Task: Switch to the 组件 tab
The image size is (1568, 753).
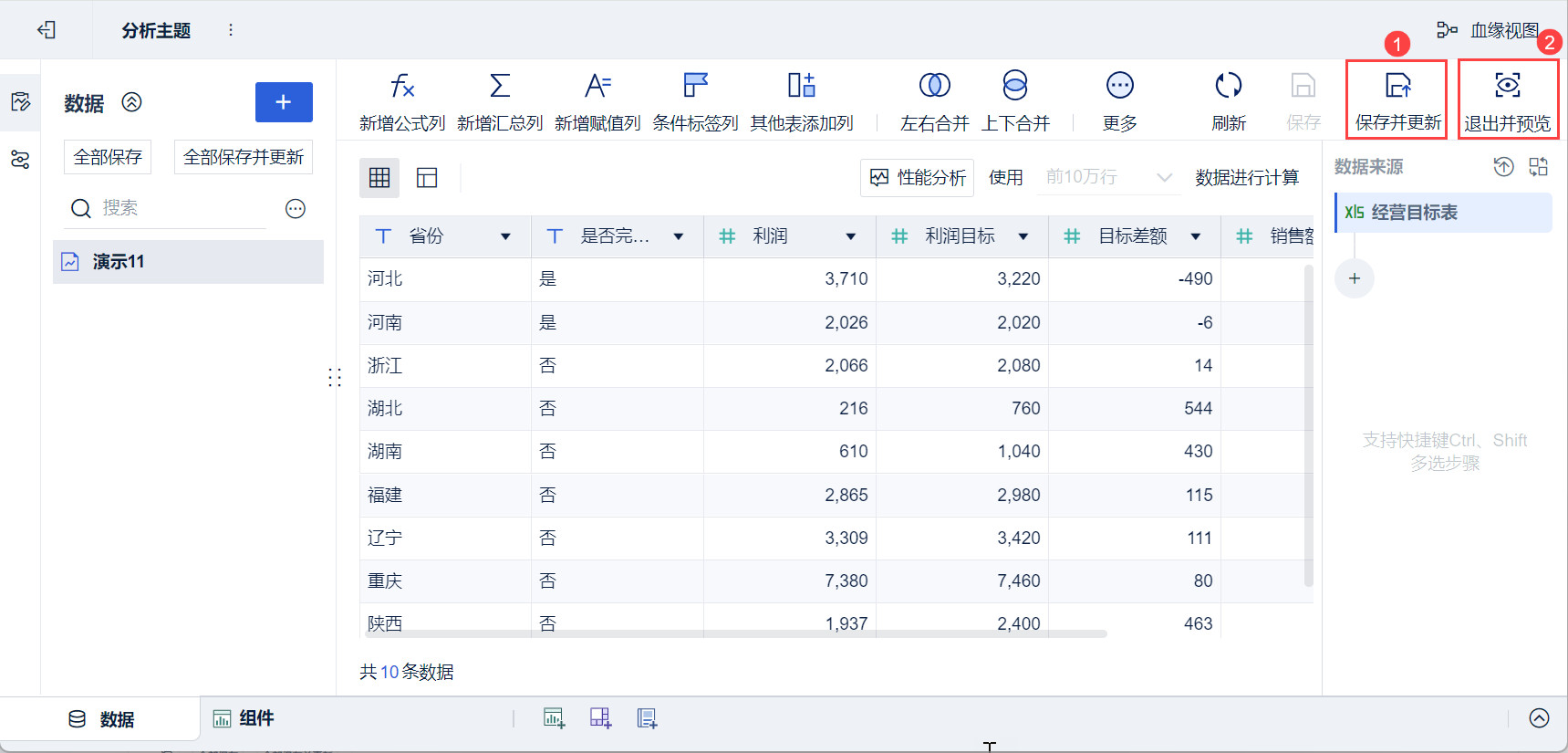Action: pos(244,718)
